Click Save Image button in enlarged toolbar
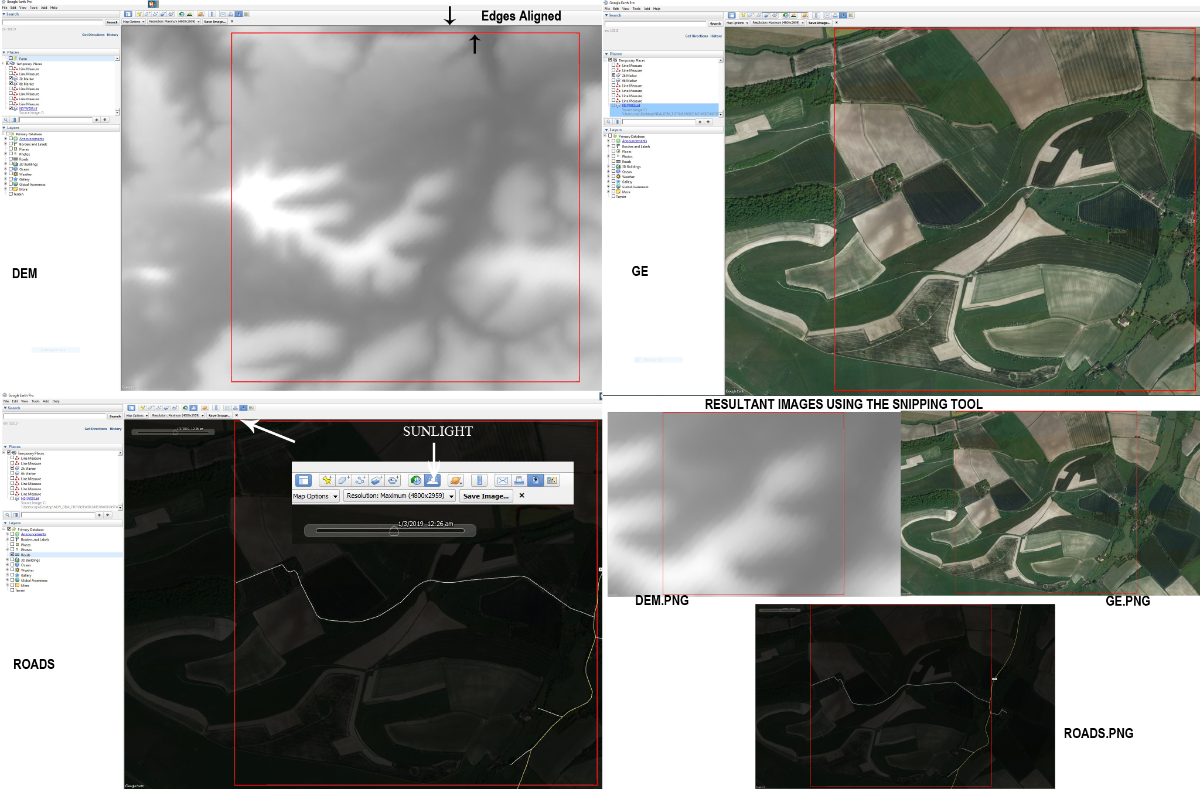The height and width of the screenshot is (789, 1200). point(485,496)
